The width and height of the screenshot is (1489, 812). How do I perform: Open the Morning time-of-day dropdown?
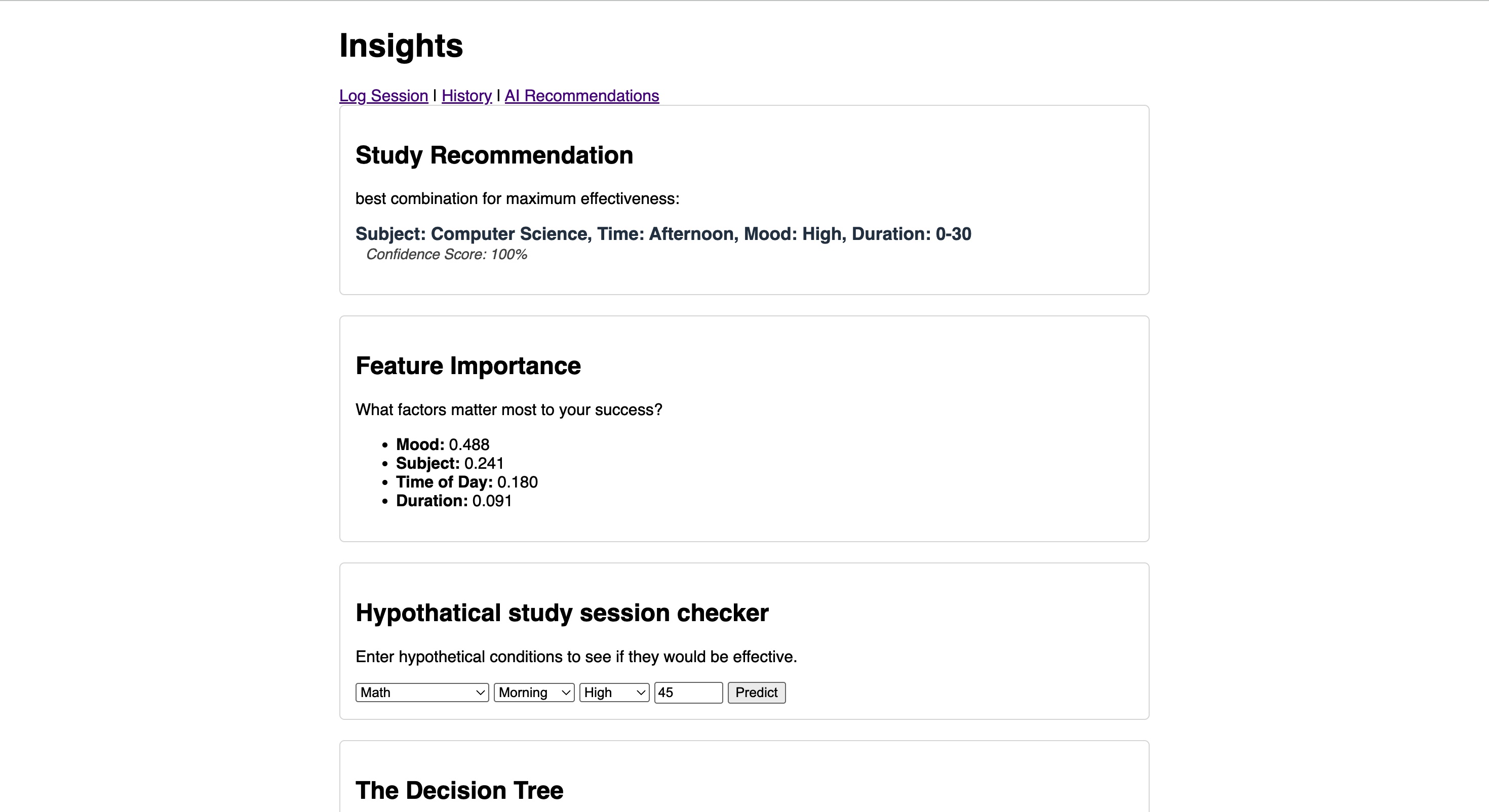pyautogui.click(x=533, y=693)
